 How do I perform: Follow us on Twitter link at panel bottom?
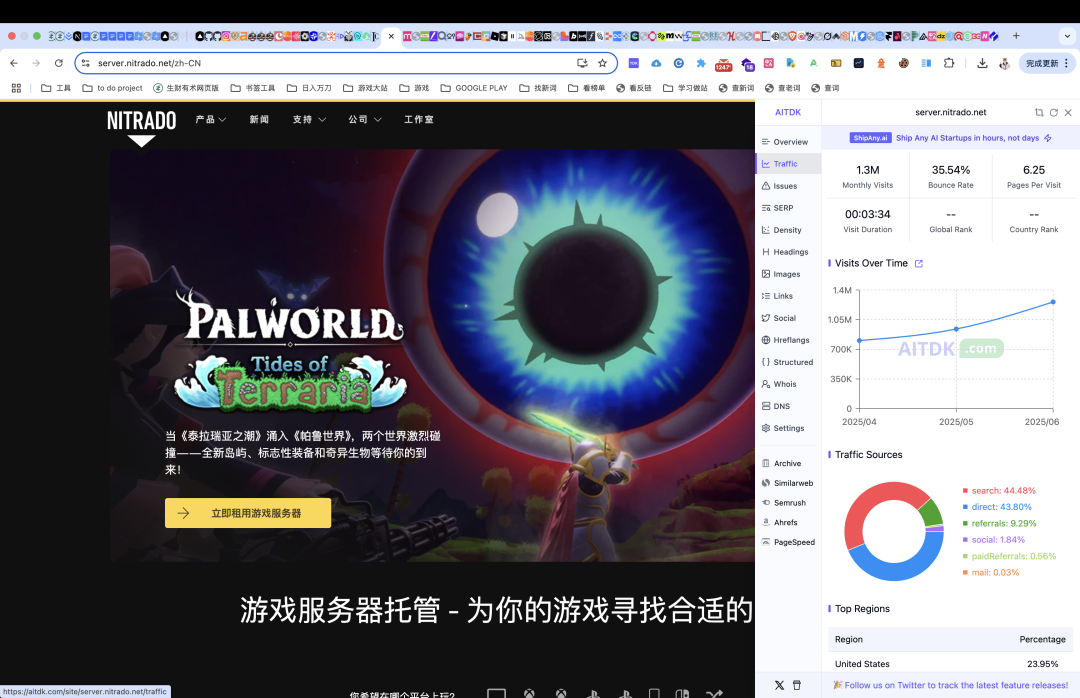951,685
